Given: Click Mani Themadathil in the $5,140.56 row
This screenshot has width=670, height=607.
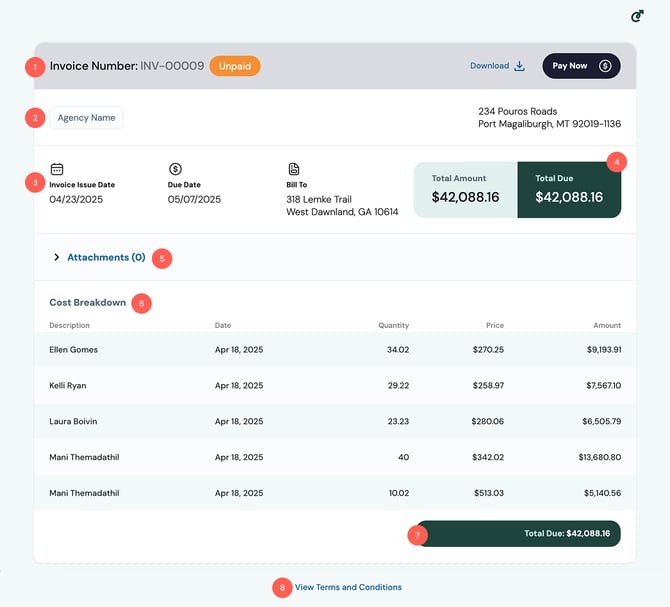Looking at the screenshot, I should coord(84,493).
